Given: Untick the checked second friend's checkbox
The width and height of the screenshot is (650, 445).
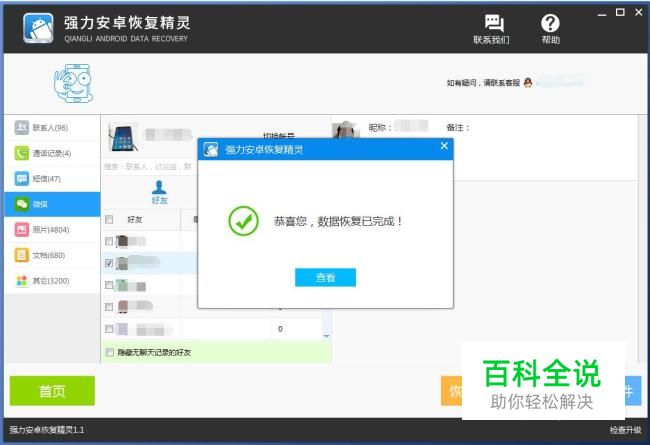Looking at the screenshot, I should pos(109,263).
